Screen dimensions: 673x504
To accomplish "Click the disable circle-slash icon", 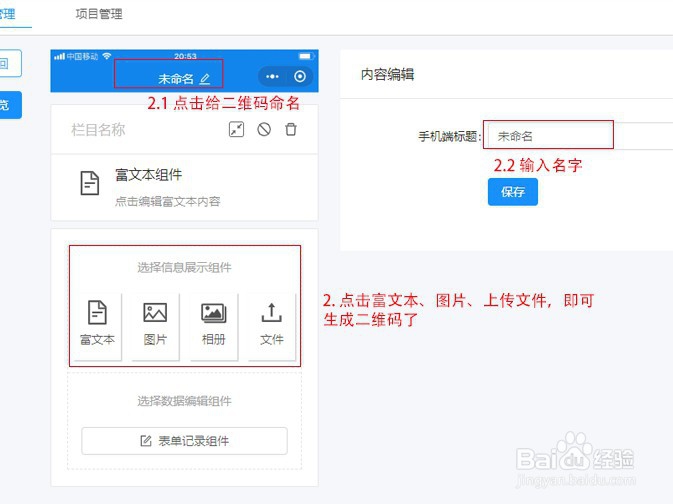I will pos(264,129).
